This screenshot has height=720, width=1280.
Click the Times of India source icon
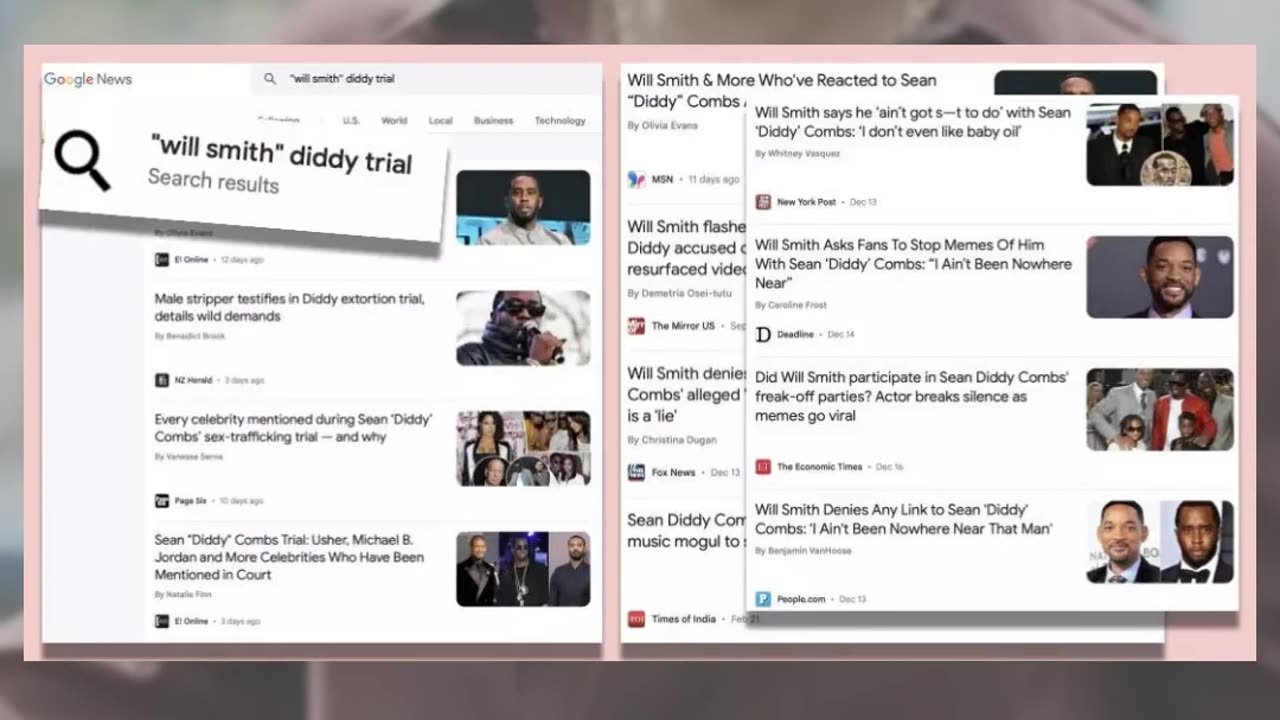coord(636,619)
